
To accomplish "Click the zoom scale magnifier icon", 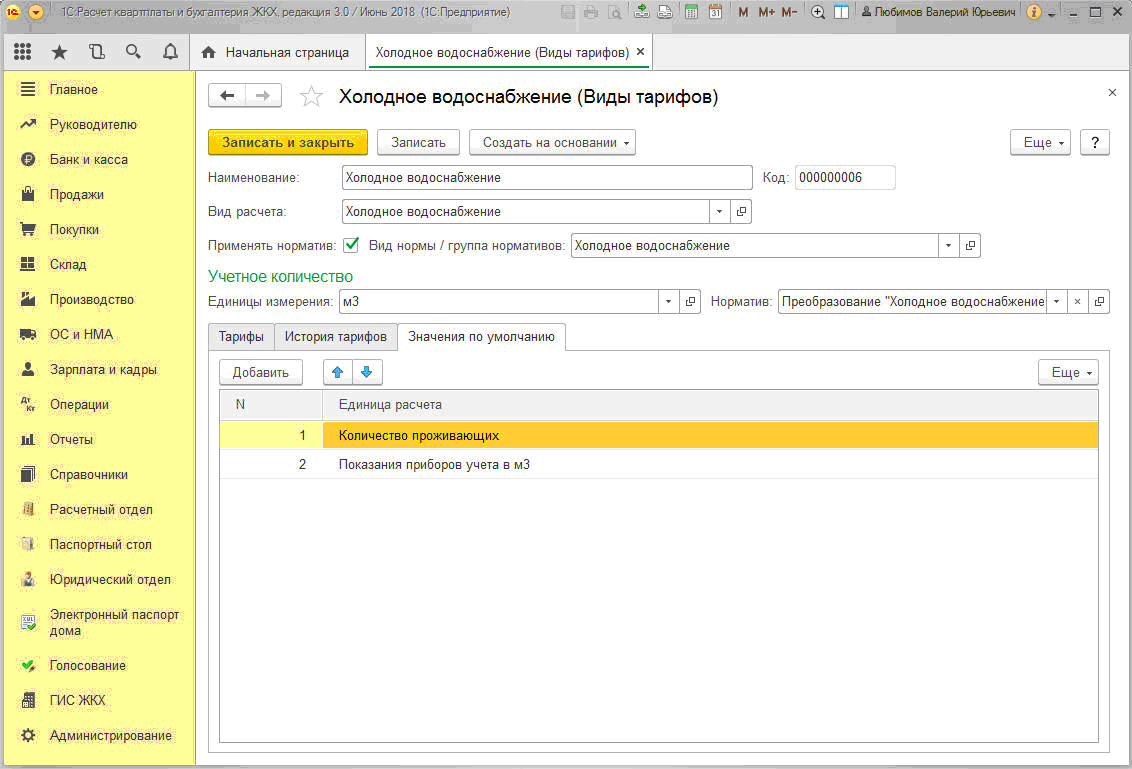I will tap(818, 12).
